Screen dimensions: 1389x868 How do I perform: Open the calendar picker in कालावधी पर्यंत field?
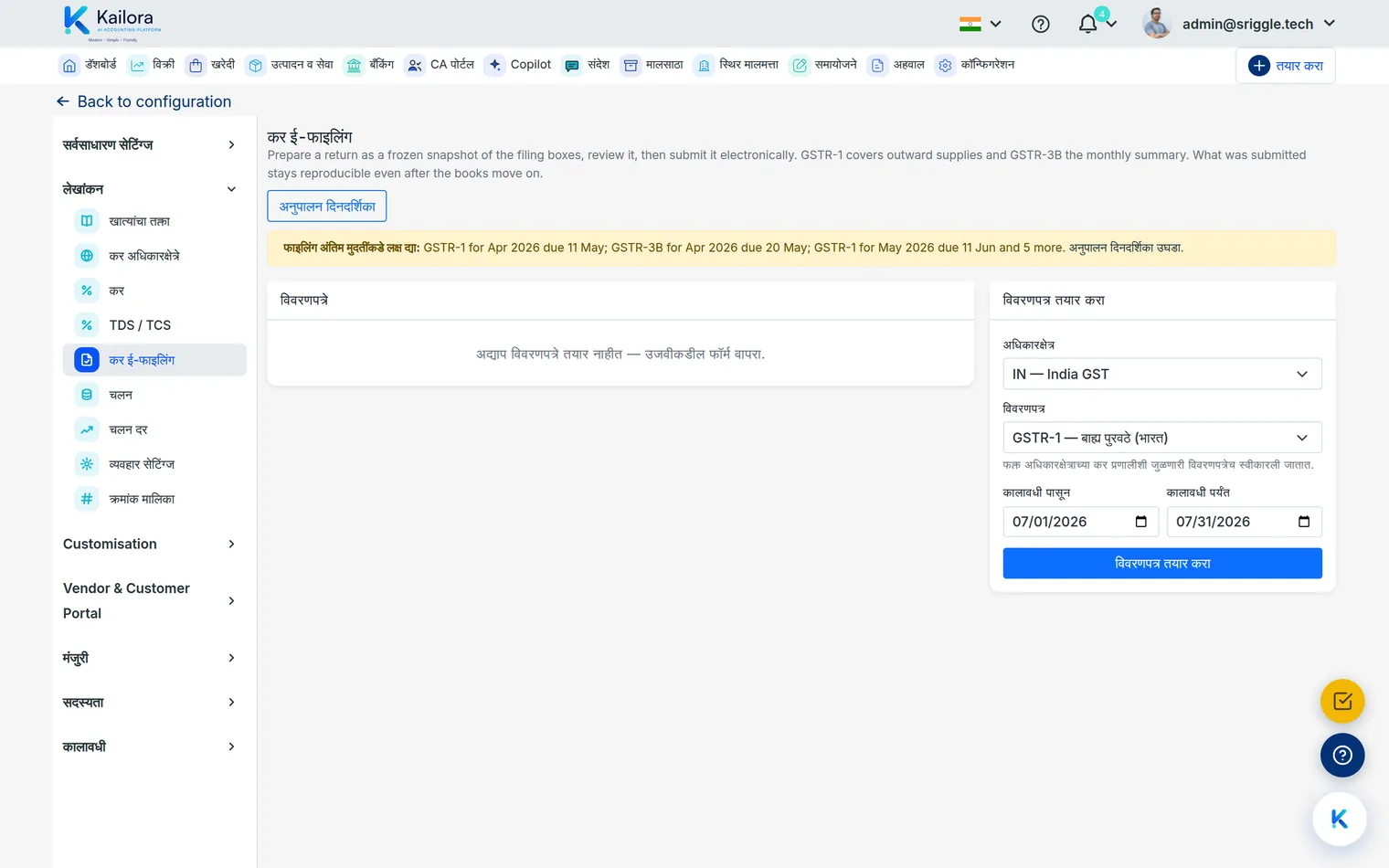pyautogui.click(x=1304, y=522)
